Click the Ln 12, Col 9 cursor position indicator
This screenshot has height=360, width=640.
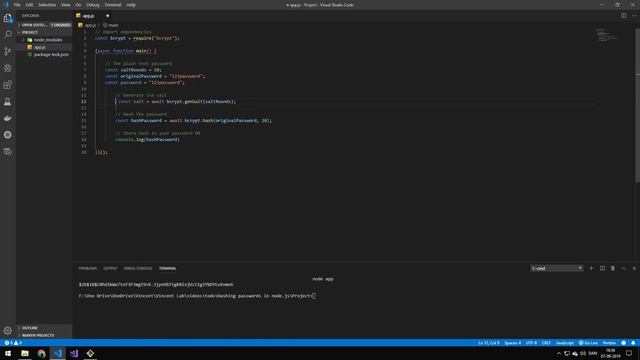click(489, 343)
